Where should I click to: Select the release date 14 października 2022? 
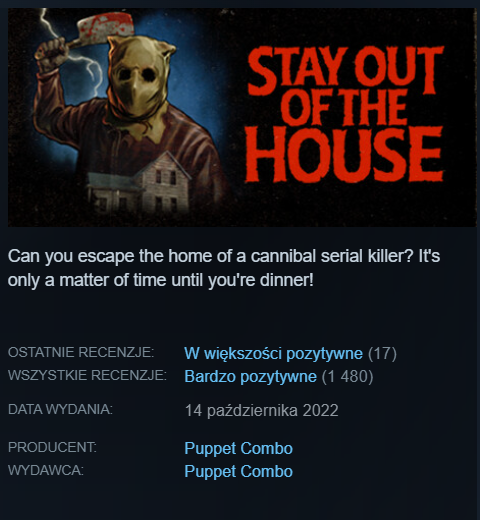point(262,410)
